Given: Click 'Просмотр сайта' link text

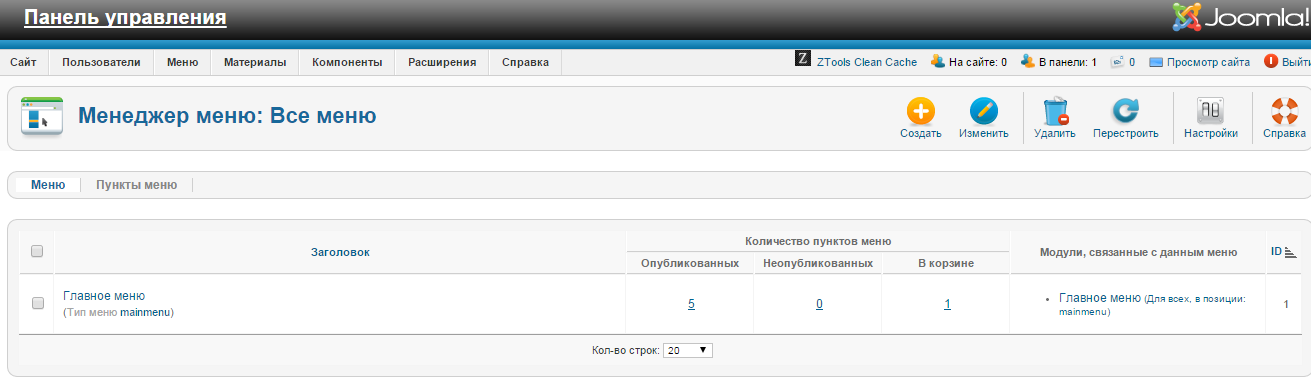Looking at the screenshot, I should (x=1208, y=62).
